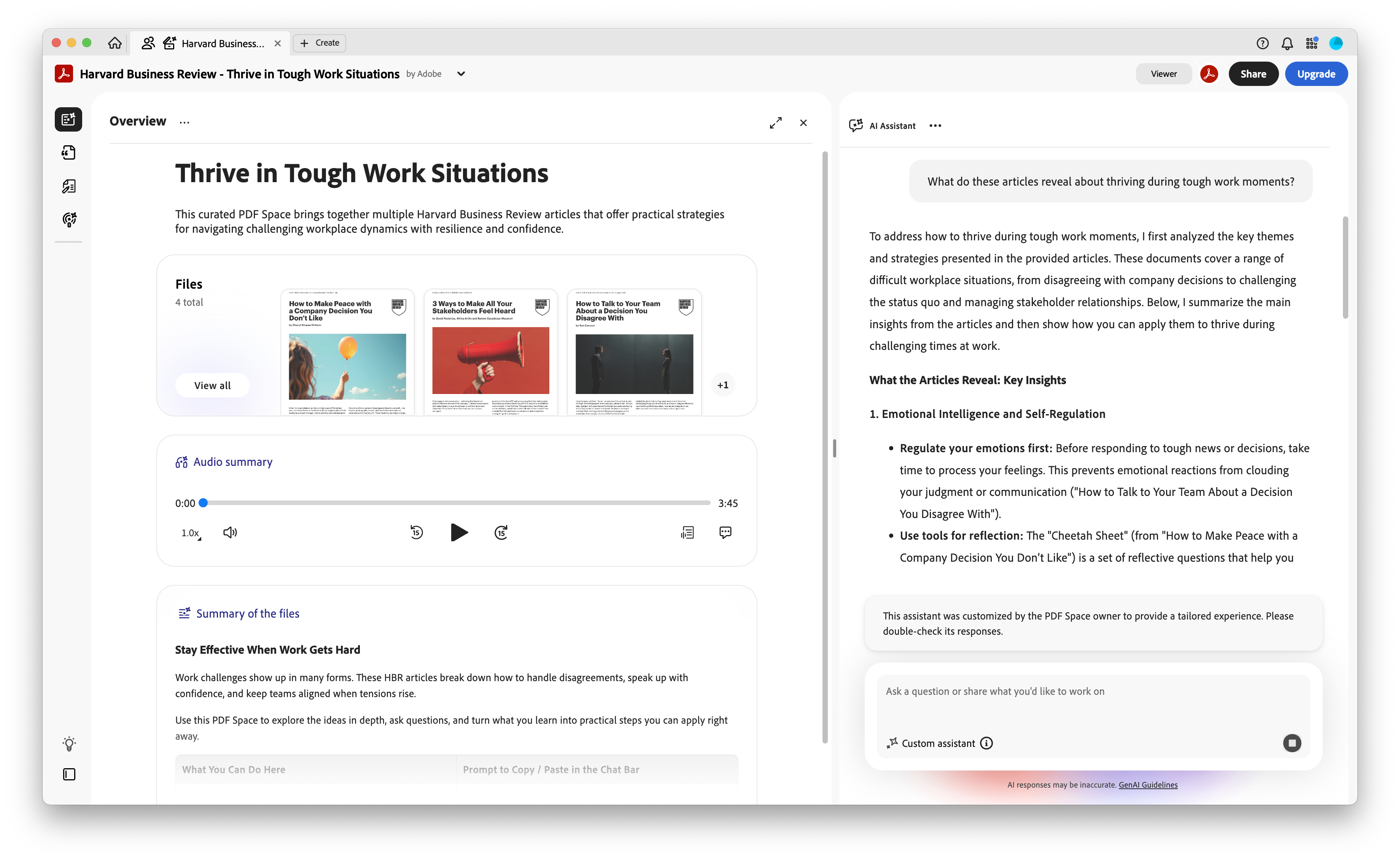Change the 1.0x playback speed
Screen dimensions: 1400x861
click(x=191, y=533)
